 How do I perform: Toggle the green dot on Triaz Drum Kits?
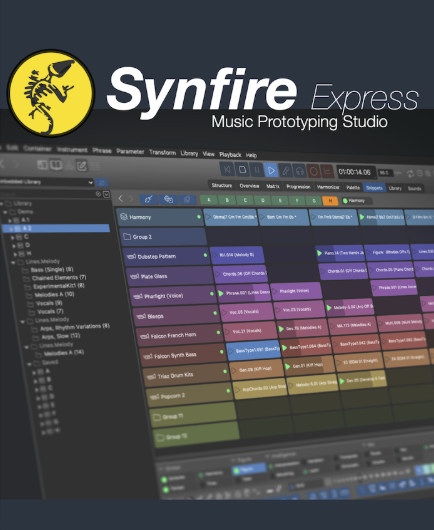[x=225, y=371]
